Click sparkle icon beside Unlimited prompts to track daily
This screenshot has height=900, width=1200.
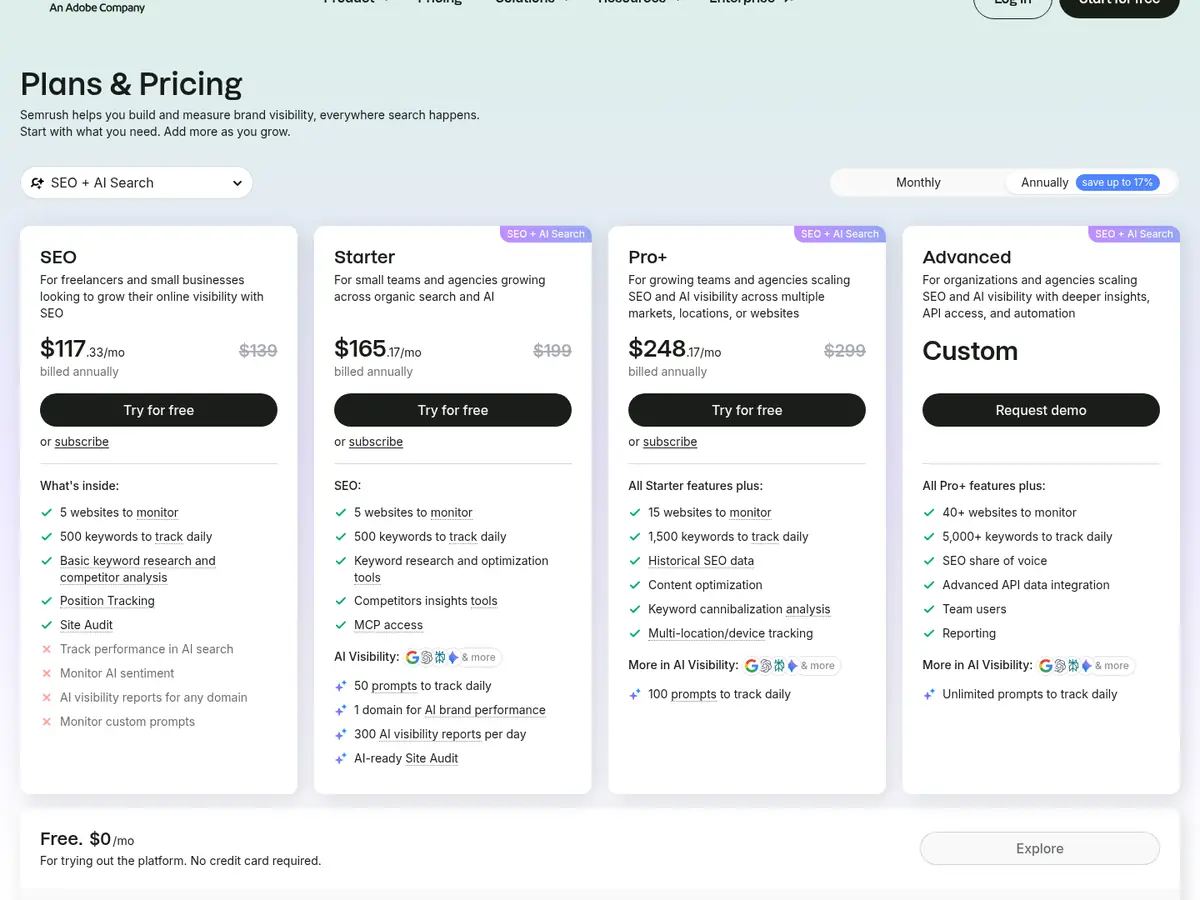click(929, 694)
